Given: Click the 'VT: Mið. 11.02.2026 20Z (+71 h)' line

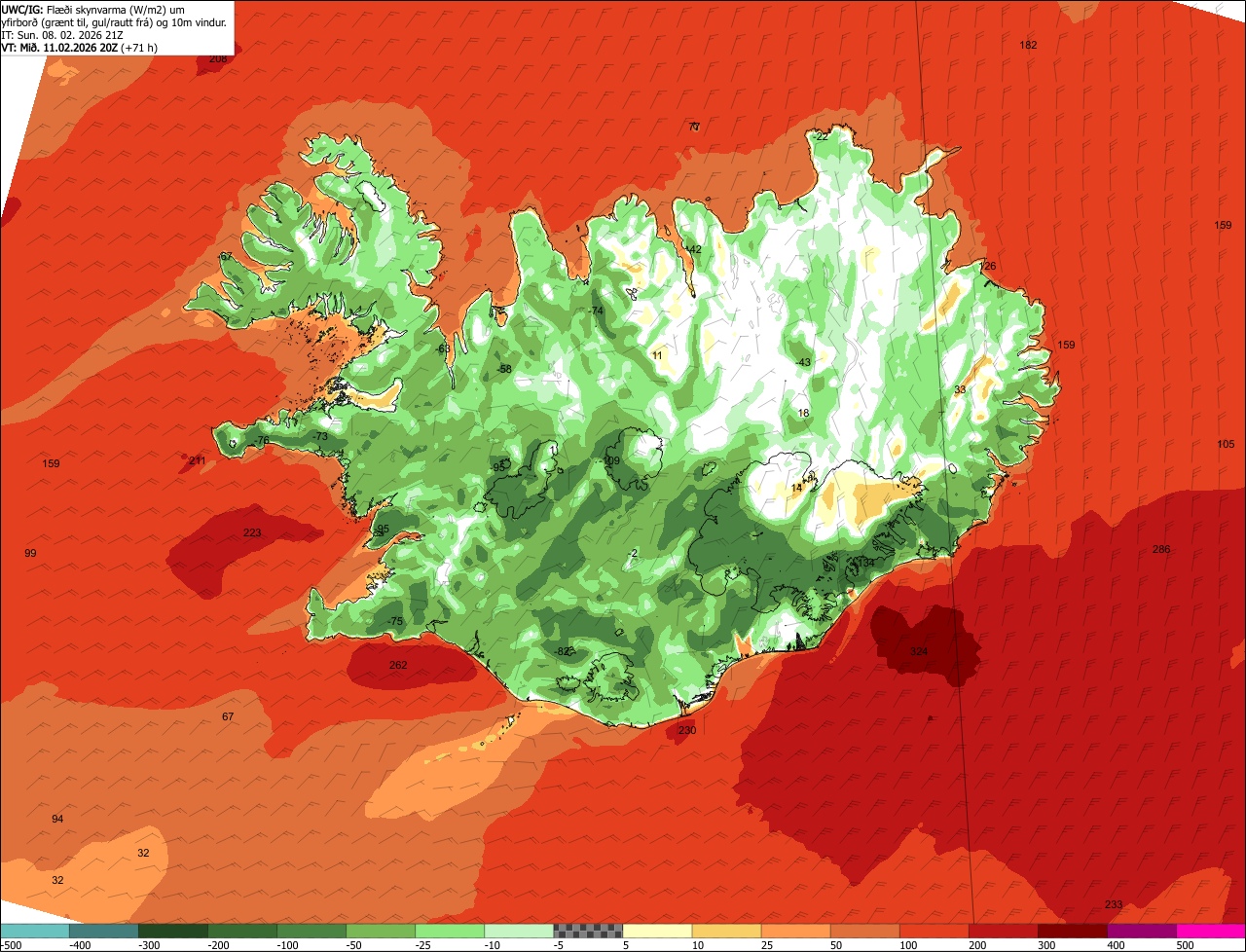Looking at the screenshot, I should [x=80, y=48].
